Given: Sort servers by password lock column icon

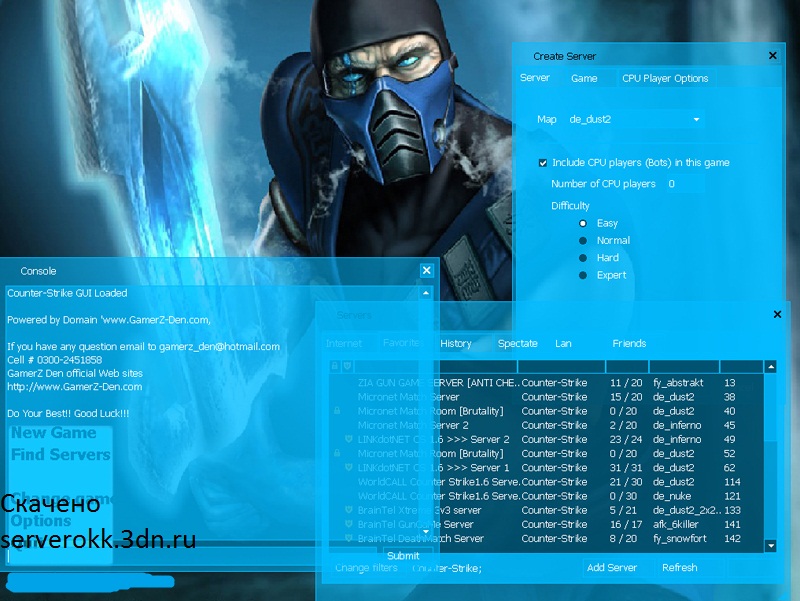Looking at the screenshot, I should [x=335, y=366].
